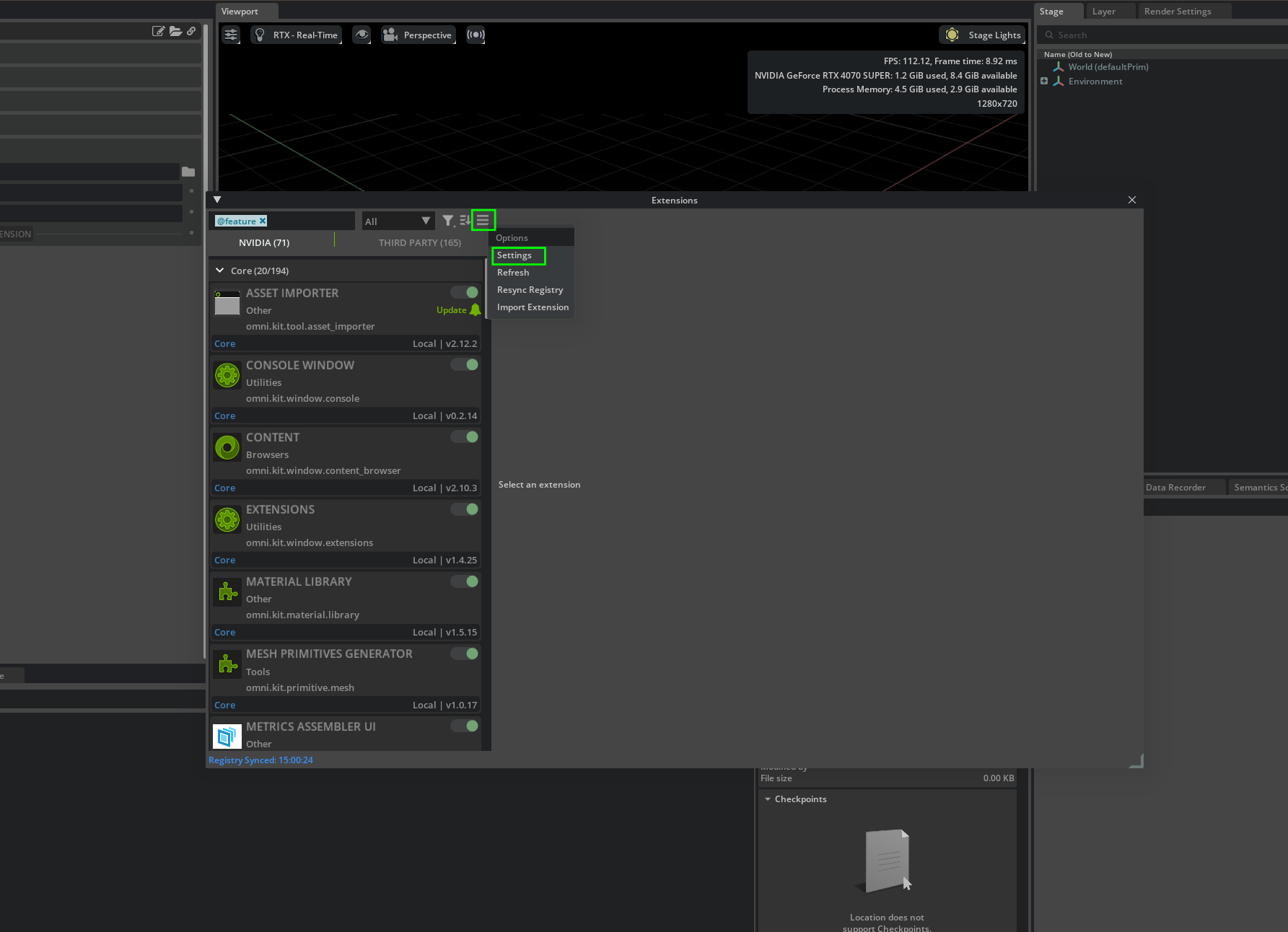Remove the @feature search tag
1288x932 pixels.
pyautogui.click(x=263, y=221)
